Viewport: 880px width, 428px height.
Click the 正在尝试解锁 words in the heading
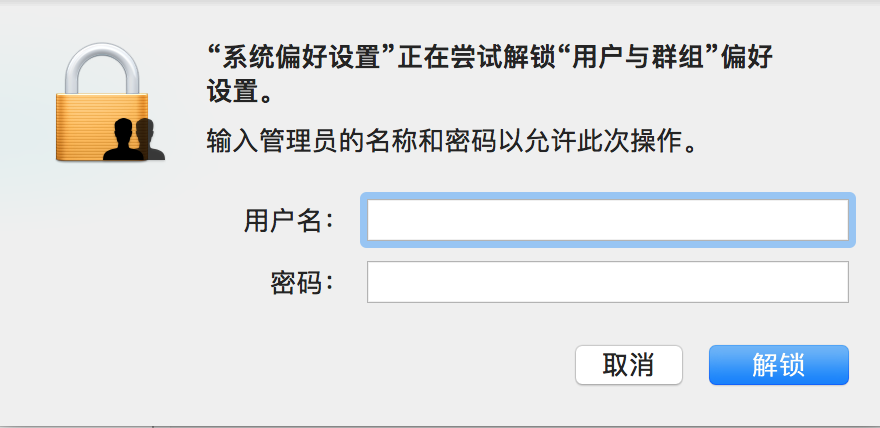[x=470, y=57]
